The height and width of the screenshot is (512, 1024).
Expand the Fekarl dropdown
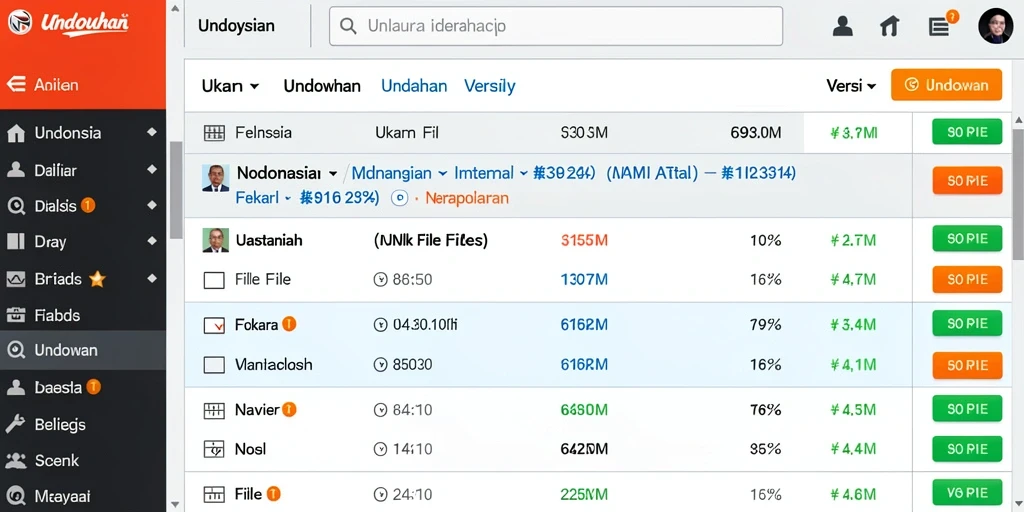[287, 198]
